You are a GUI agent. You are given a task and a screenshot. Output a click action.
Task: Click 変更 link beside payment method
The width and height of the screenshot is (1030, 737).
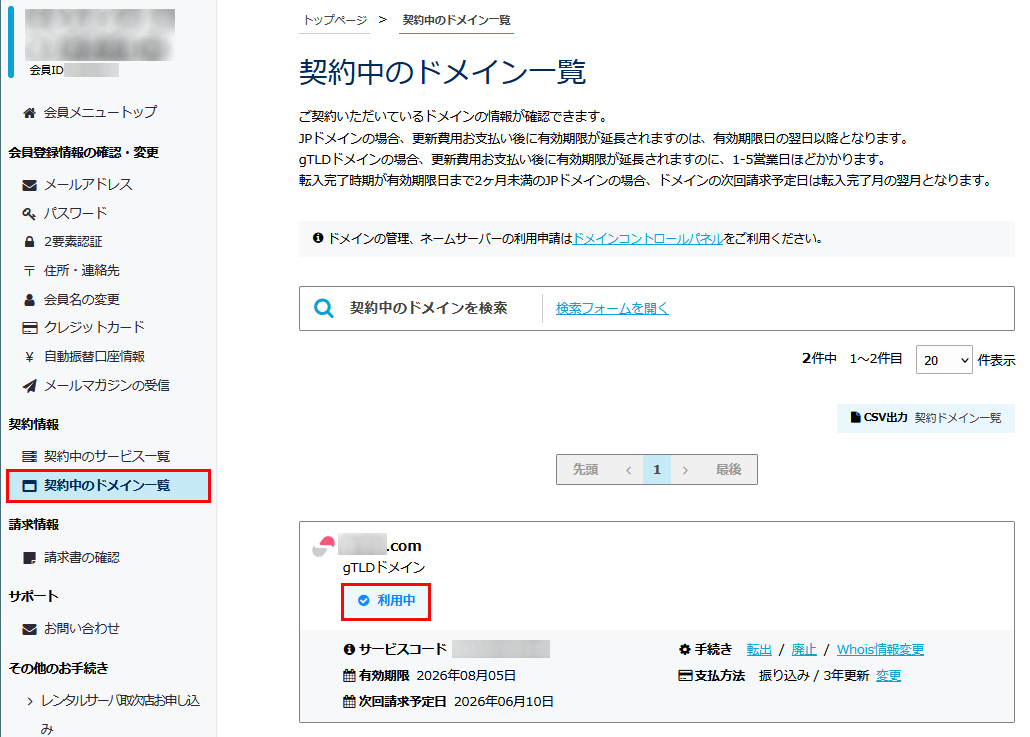(888, 676)
